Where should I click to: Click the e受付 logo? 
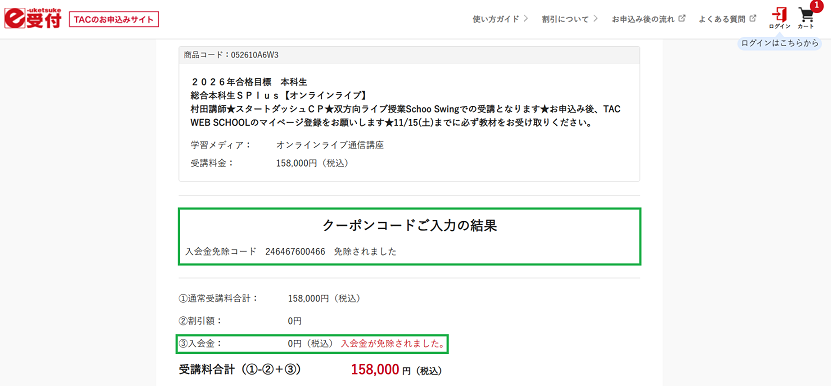coord(32,19)
